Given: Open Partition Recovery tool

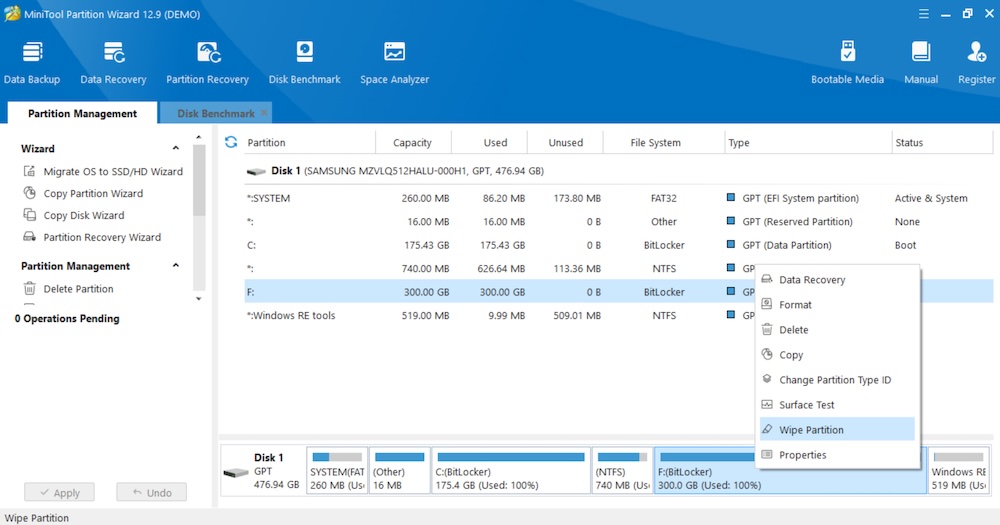Looking at the screenshot, I should tap(207, 63).
